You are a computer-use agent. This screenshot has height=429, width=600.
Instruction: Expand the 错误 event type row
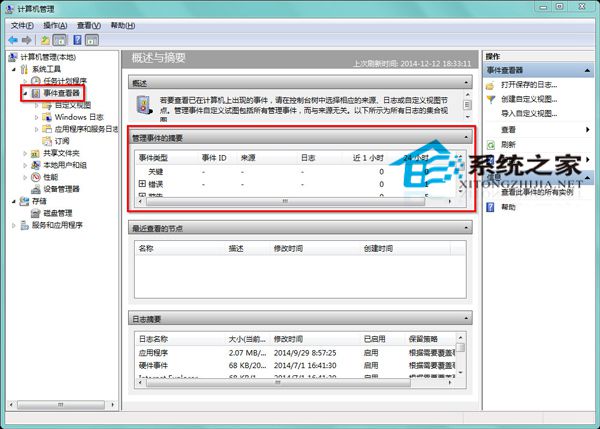pos(142,184)
